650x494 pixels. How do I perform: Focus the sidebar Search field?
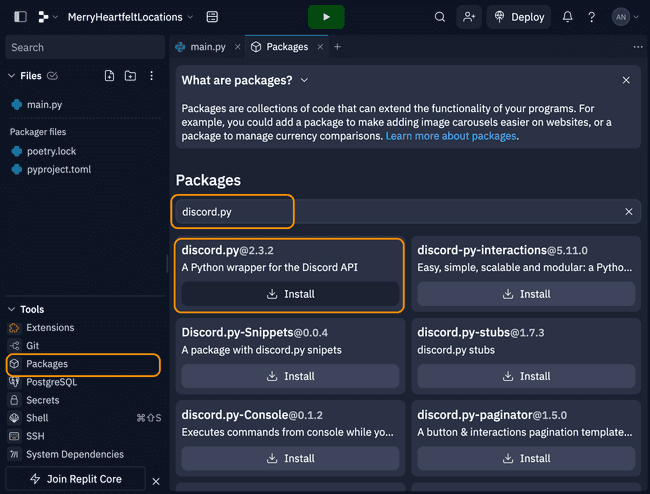[x=85, y=47]
